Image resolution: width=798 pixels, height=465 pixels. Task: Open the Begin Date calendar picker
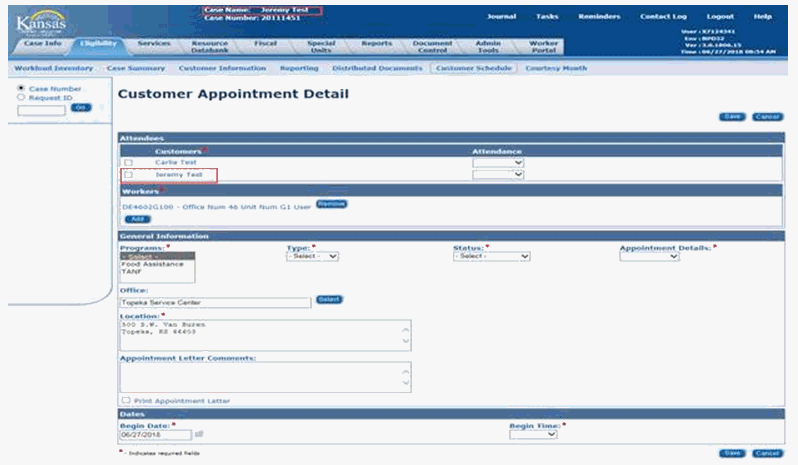coord(199,435)
